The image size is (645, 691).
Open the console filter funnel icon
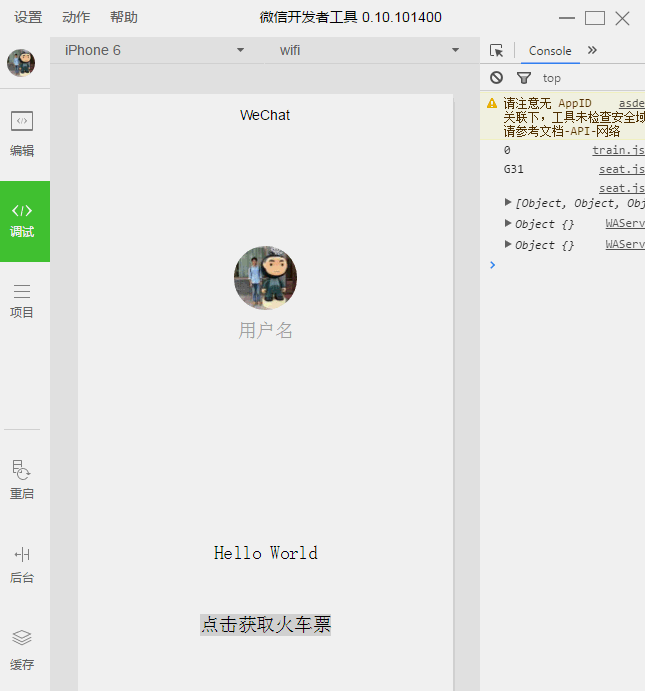[524, 78]
